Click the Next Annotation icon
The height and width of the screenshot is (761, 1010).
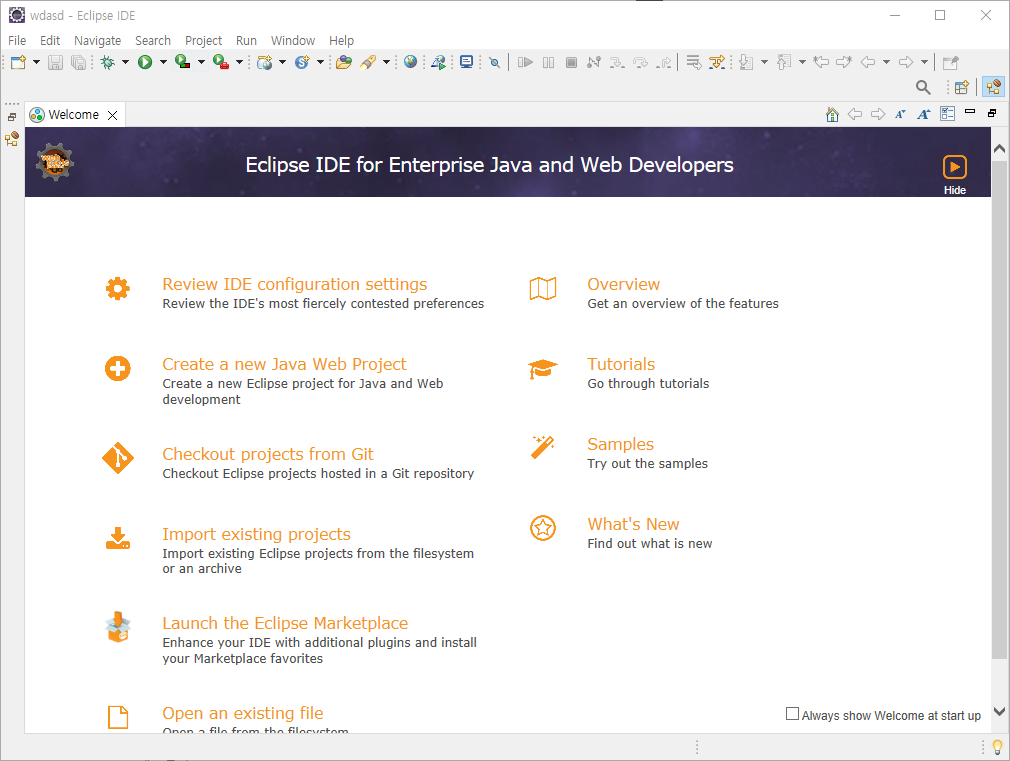pos(746,62)
